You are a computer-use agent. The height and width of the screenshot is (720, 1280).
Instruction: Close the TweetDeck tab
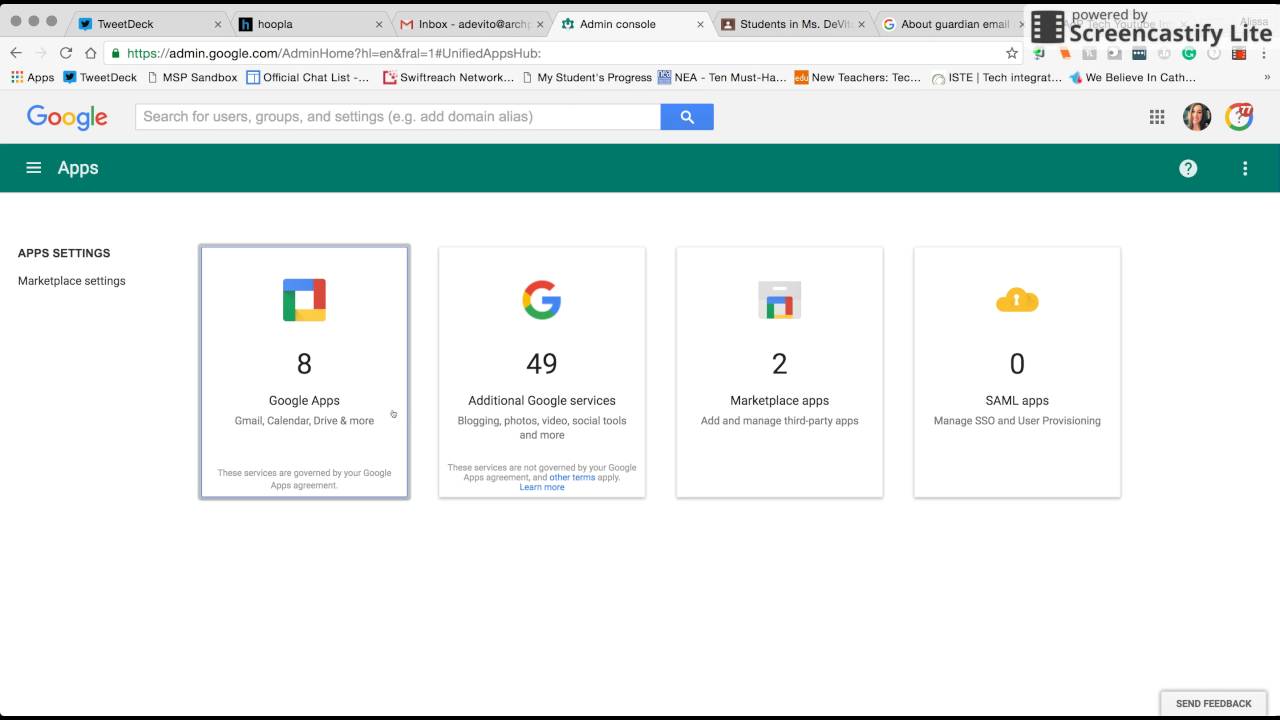point(218,24)
